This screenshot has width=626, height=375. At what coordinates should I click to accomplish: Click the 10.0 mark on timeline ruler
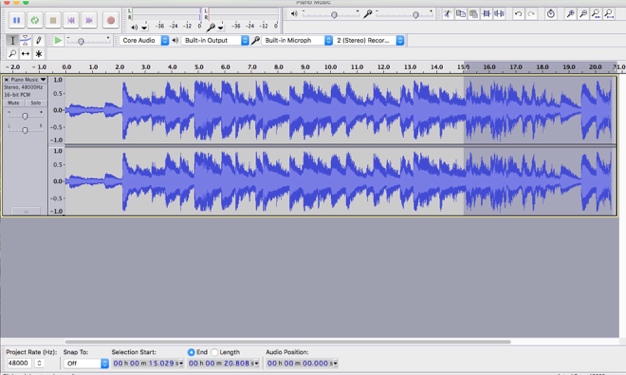tap(330, 67)
